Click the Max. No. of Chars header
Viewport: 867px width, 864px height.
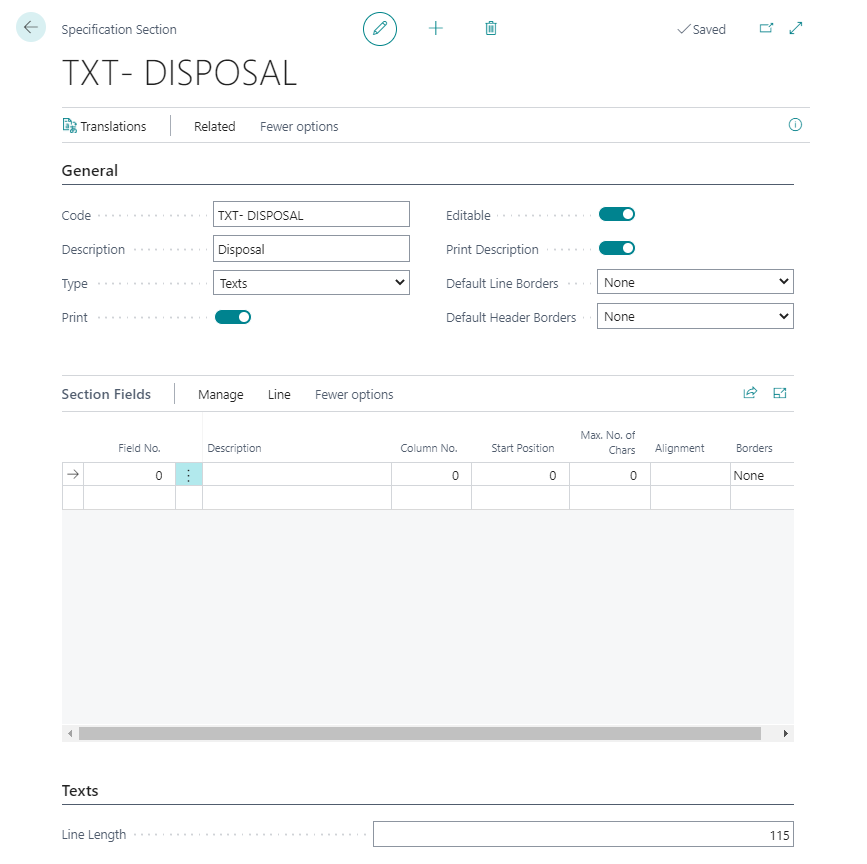coord(608,442)
